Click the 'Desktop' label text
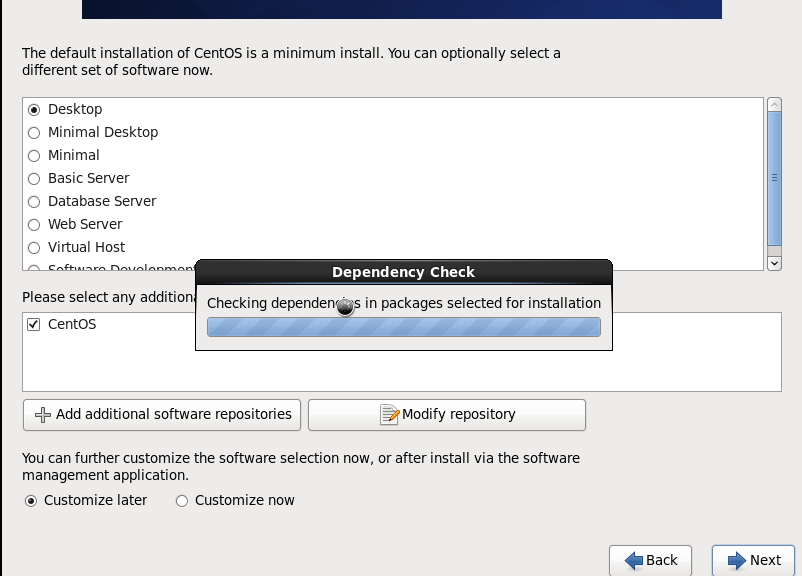This screenshot has height=576, width=802. coord(75,109)
